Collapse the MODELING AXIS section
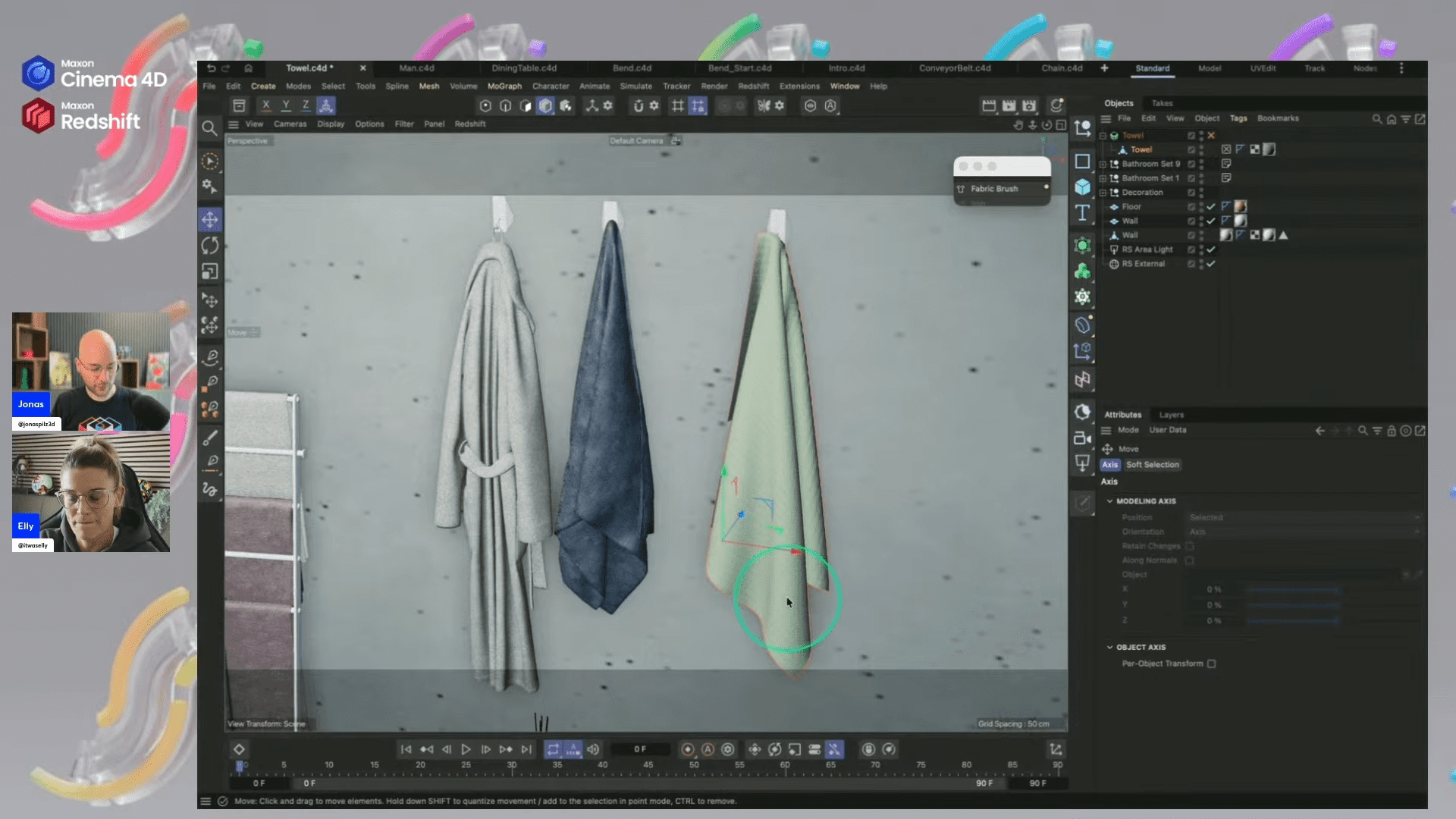Screen dimensions: 1456x819 (x=1109, y=501)
